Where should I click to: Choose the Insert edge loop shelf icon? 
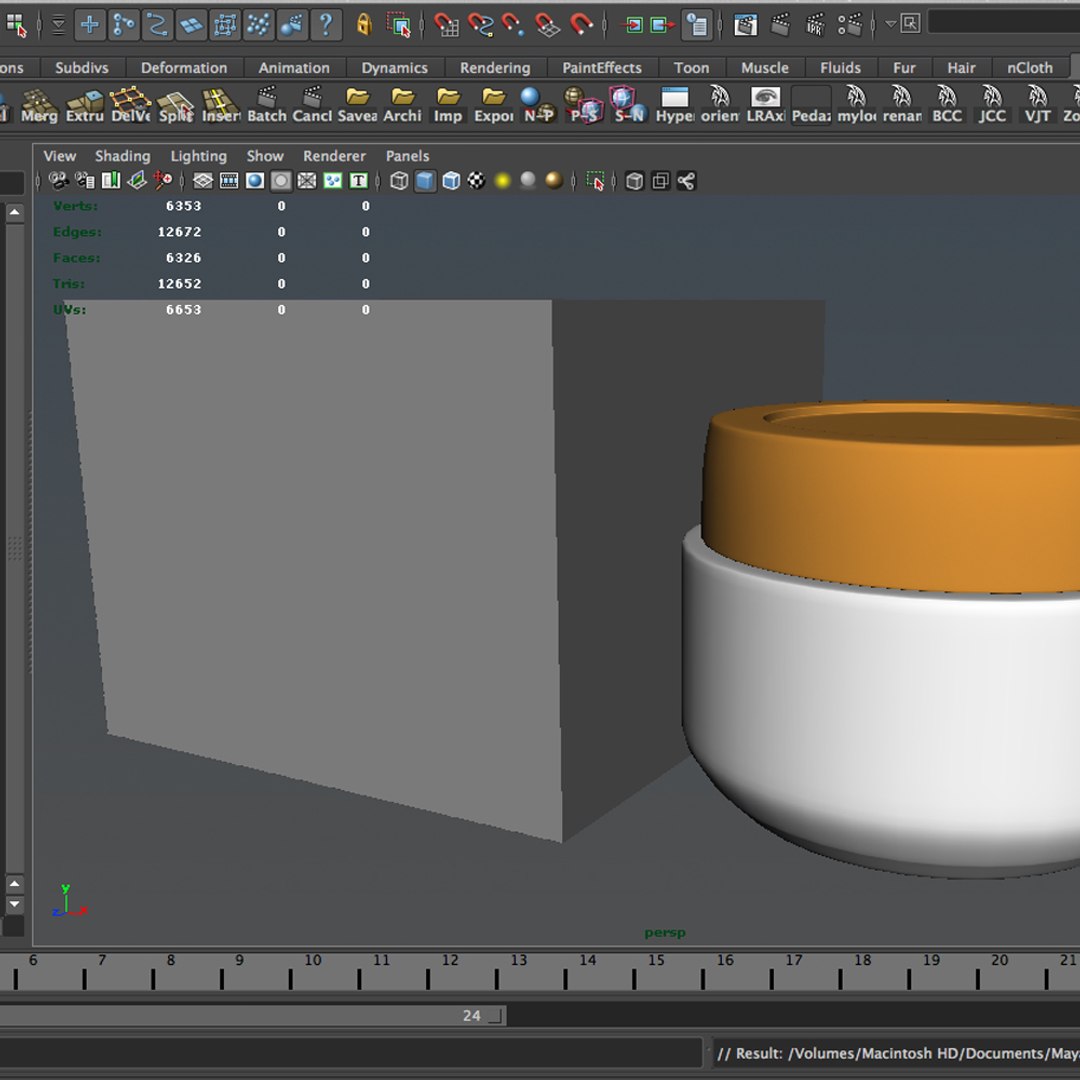(x=220, y=105)
